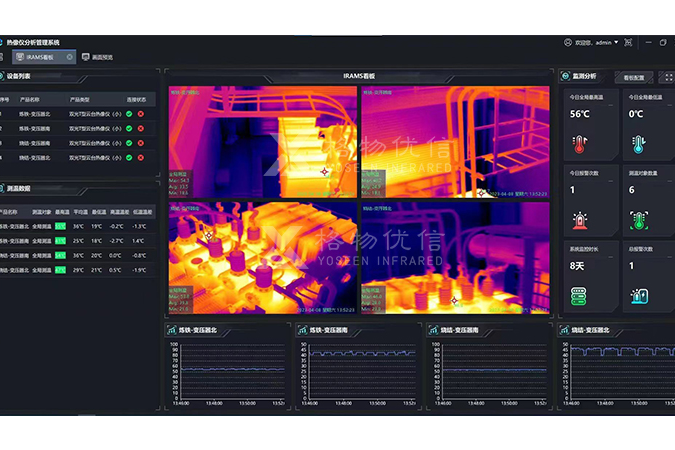Collapse the 设备列表 panel header

click(18, 76)
